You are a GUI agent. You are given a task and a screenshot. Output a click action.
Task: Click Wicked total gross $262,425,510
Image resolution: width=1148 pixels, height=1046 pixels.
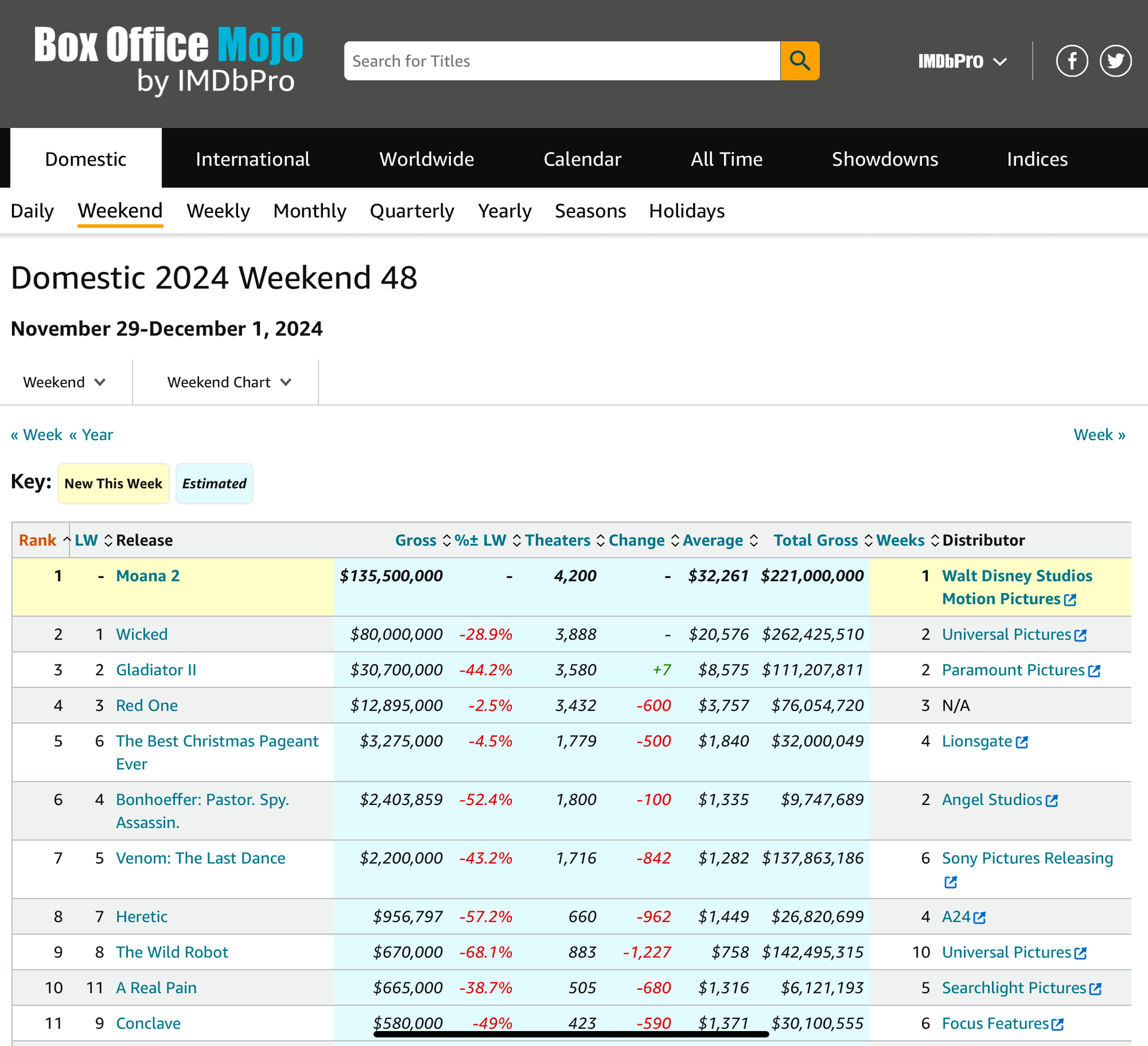click(813, 635)
